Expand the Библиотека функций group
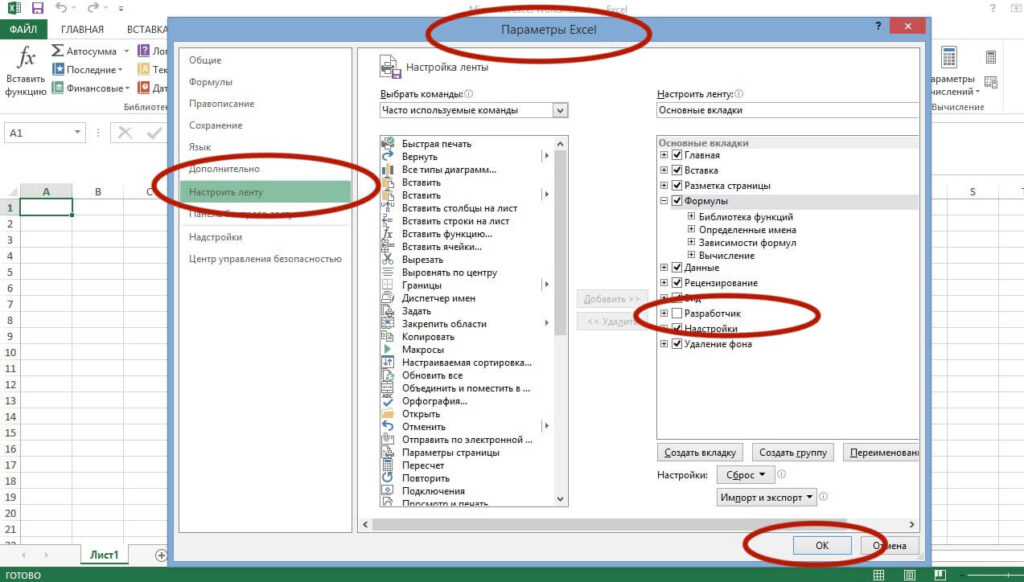Image resolution: width=1024 pixels, height=582 pixels. pyautogui.click(x=691, y=216)
